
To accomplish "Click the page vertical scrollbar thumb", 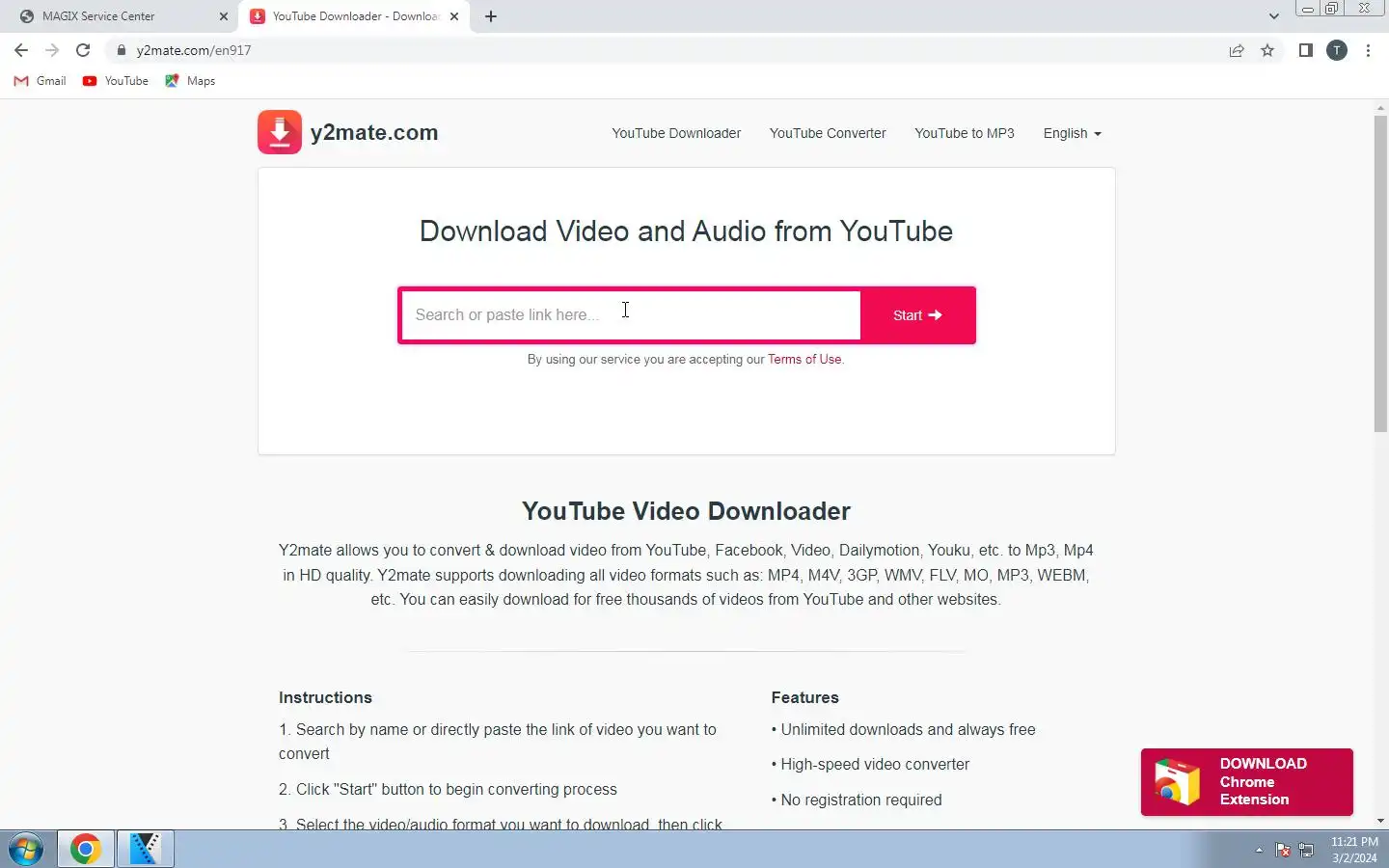I will click(x=1380, y=273).
